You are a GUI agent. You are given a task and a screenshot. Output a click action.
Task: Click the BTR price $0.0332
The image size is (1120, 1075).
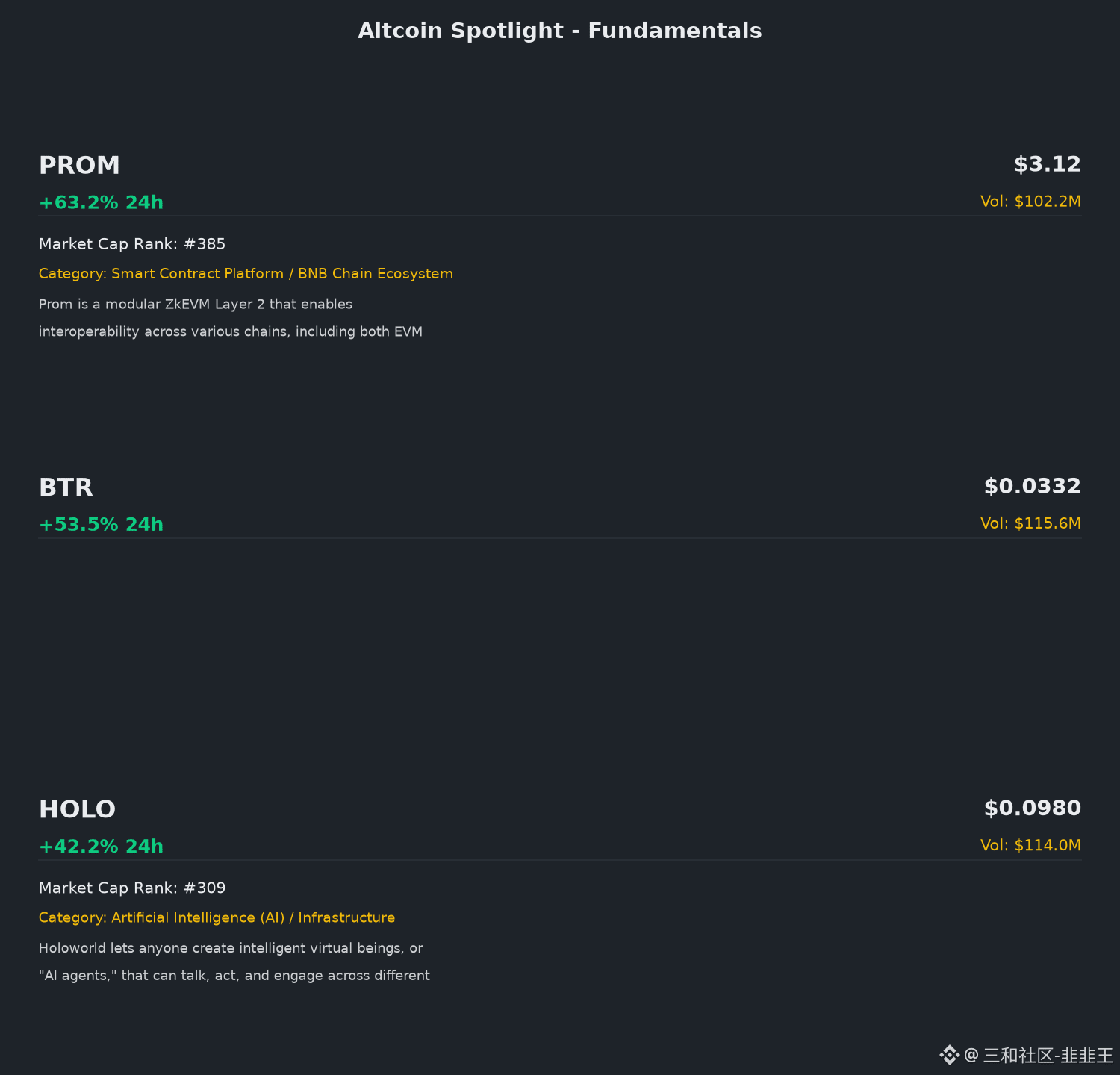(1033, 487)
